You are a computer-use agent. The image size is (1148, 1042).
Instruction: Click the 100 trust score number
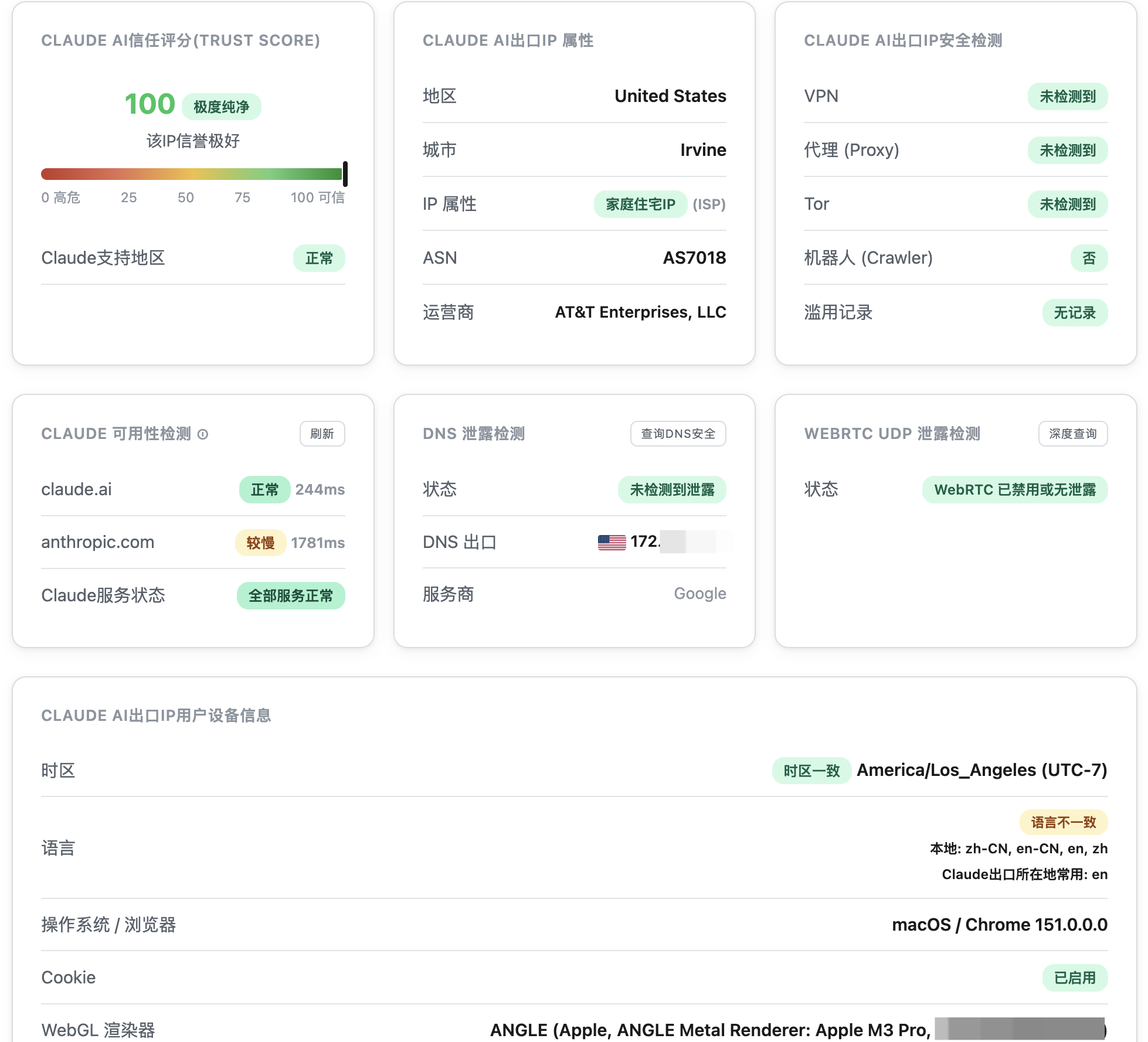point(150,104)
